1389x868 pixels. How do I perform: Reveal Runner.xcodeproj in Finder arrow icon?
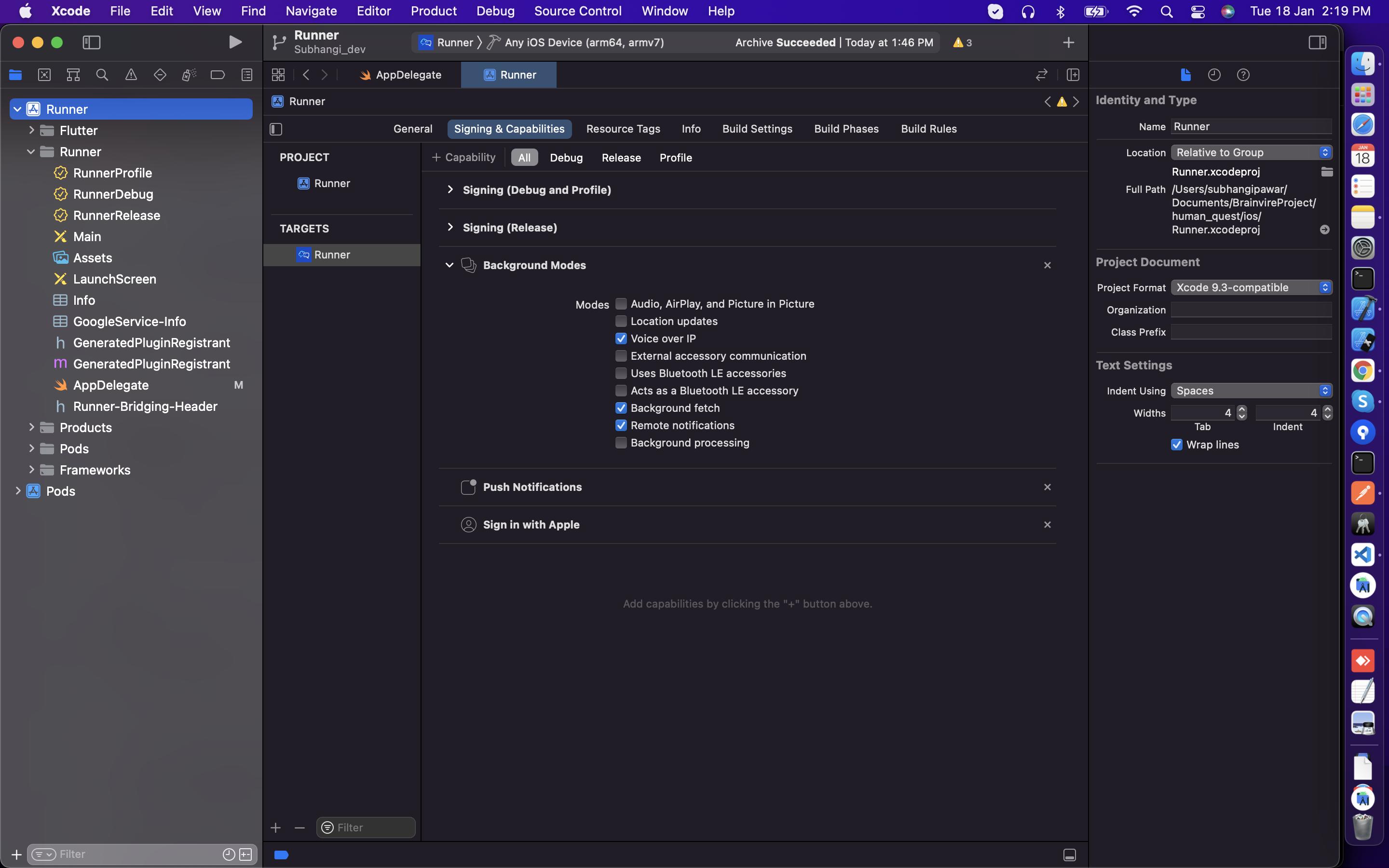click(x=1325, y=230)
